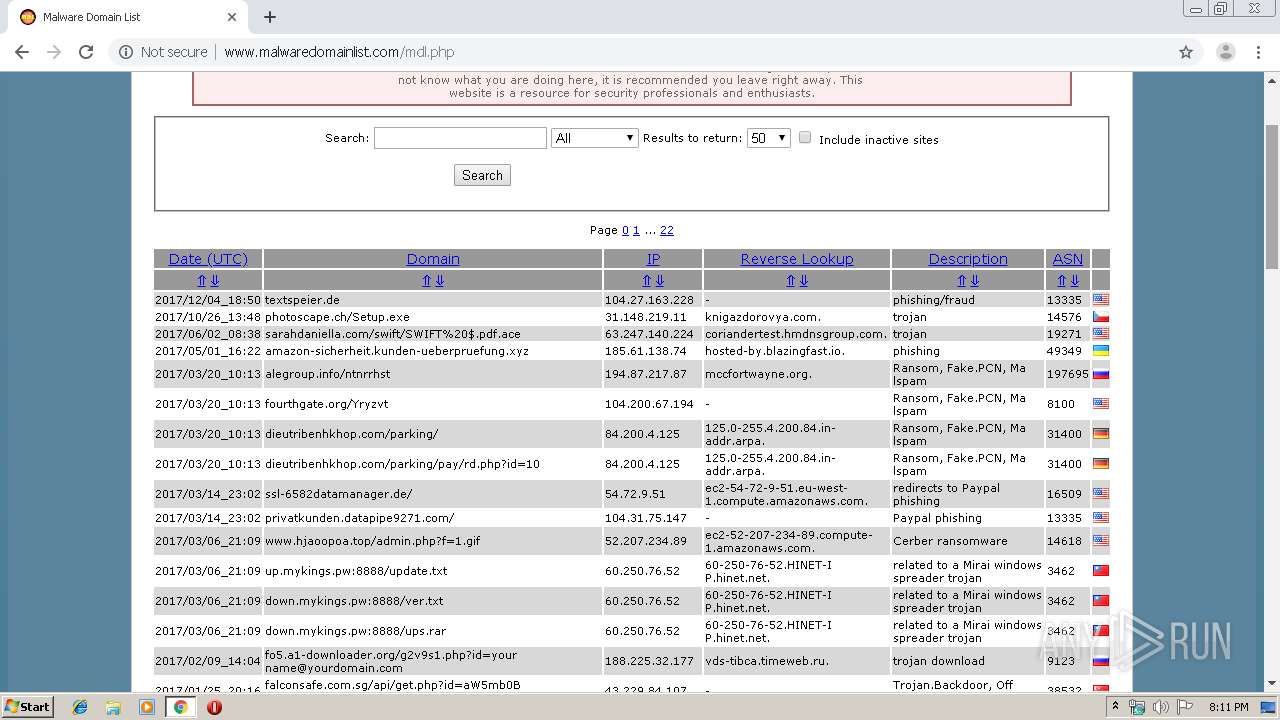
Task: Open the red stop-sign taskbar application
Action: tap(214, 707)
